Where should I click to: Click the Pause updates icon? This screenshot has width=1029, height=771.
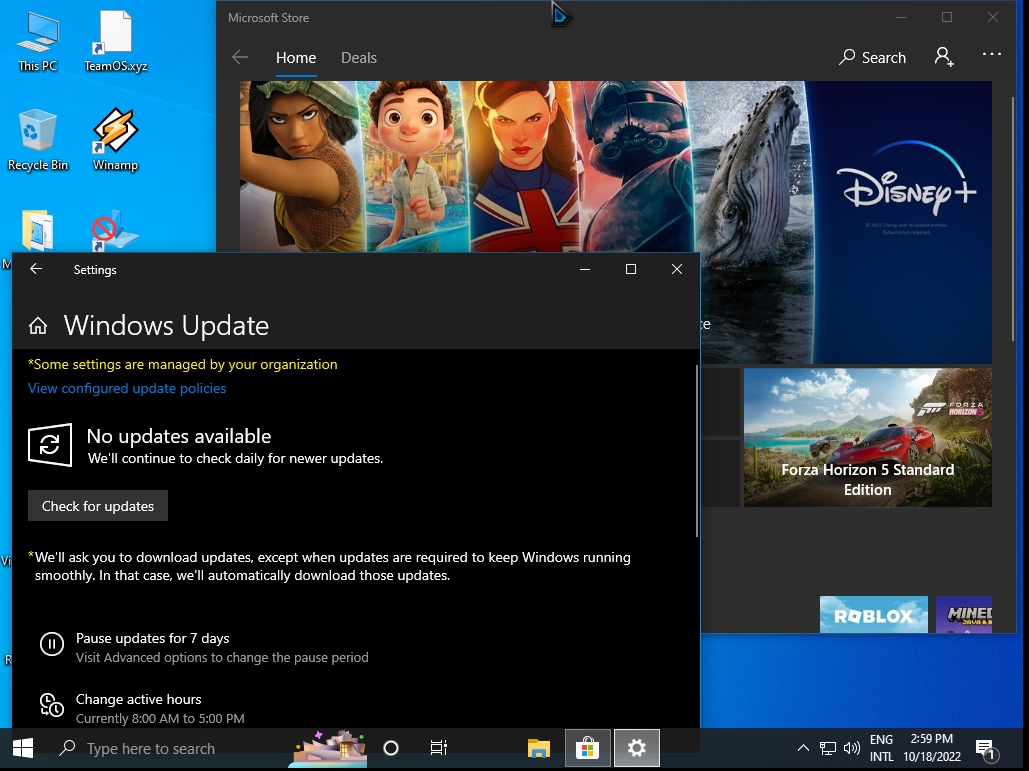(x=51, y=644)
